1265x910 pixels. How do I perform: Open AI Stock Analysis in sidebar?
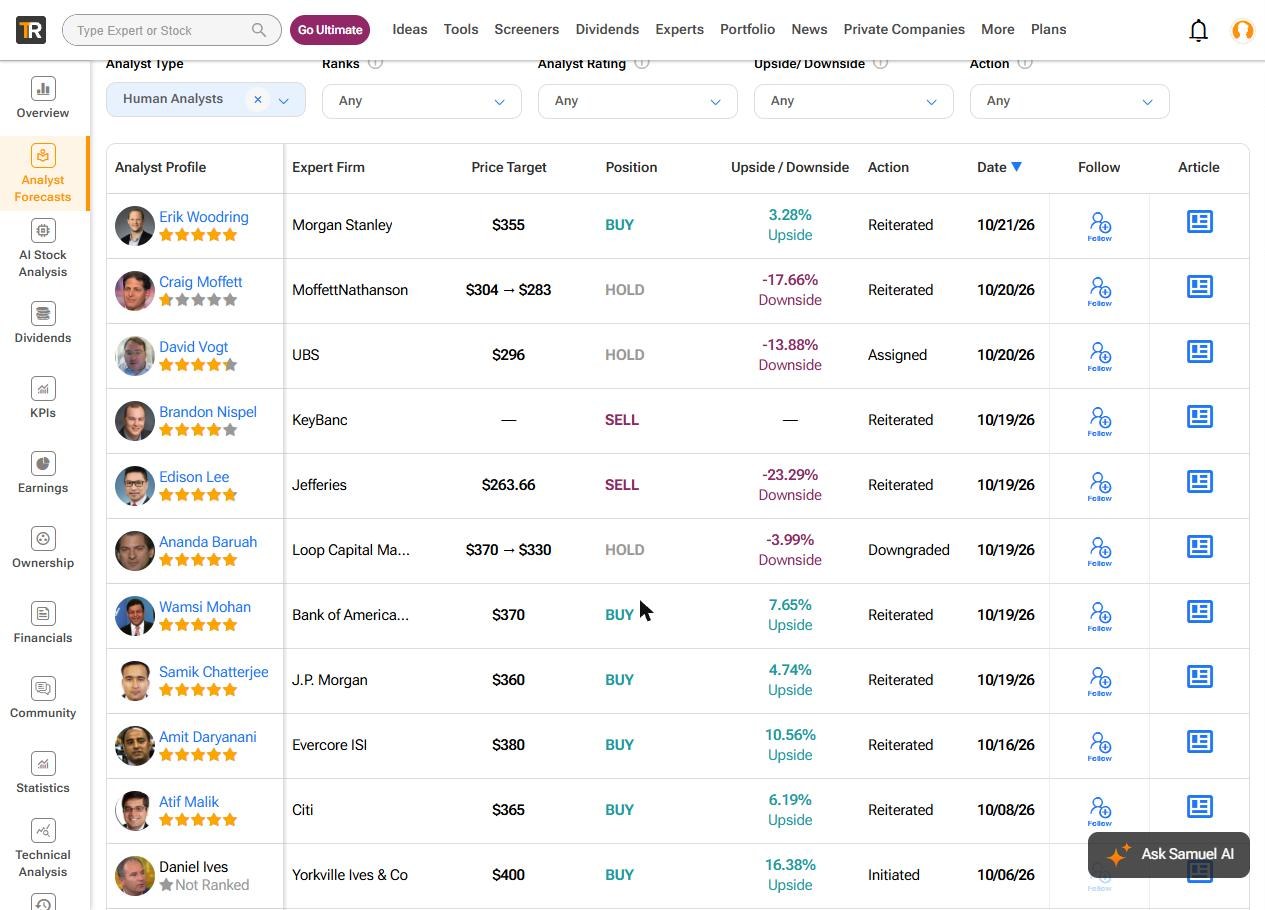[43, 248]
